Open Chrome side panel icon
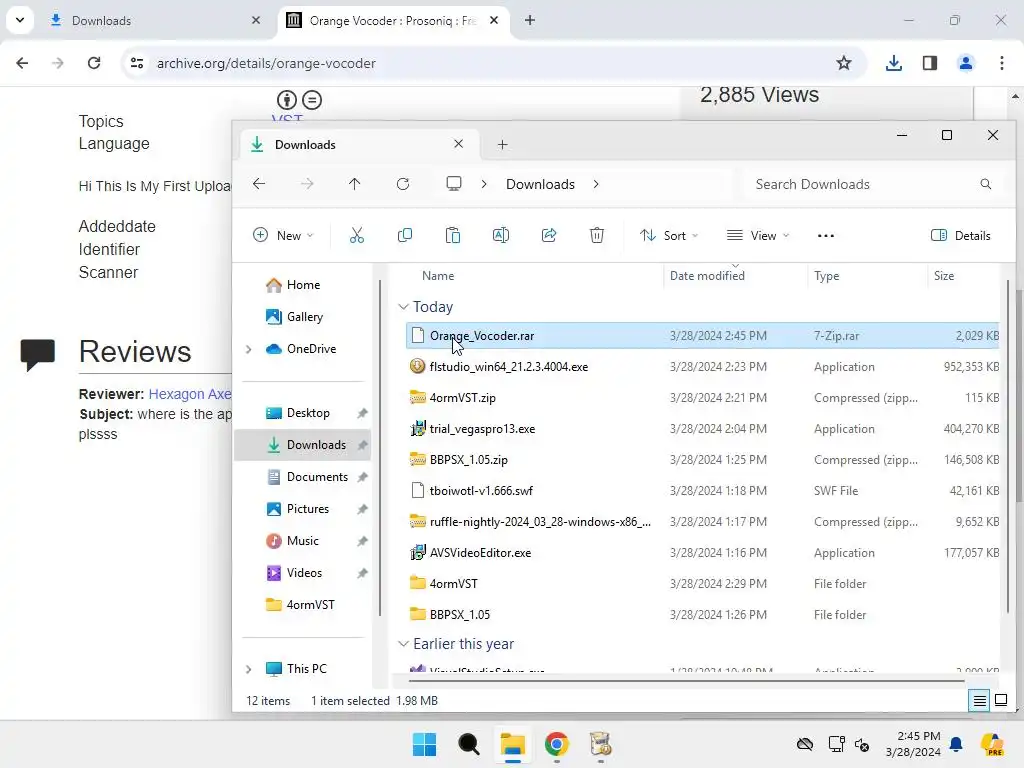The height and width of the screenshot is (768, 1024). 930,63
